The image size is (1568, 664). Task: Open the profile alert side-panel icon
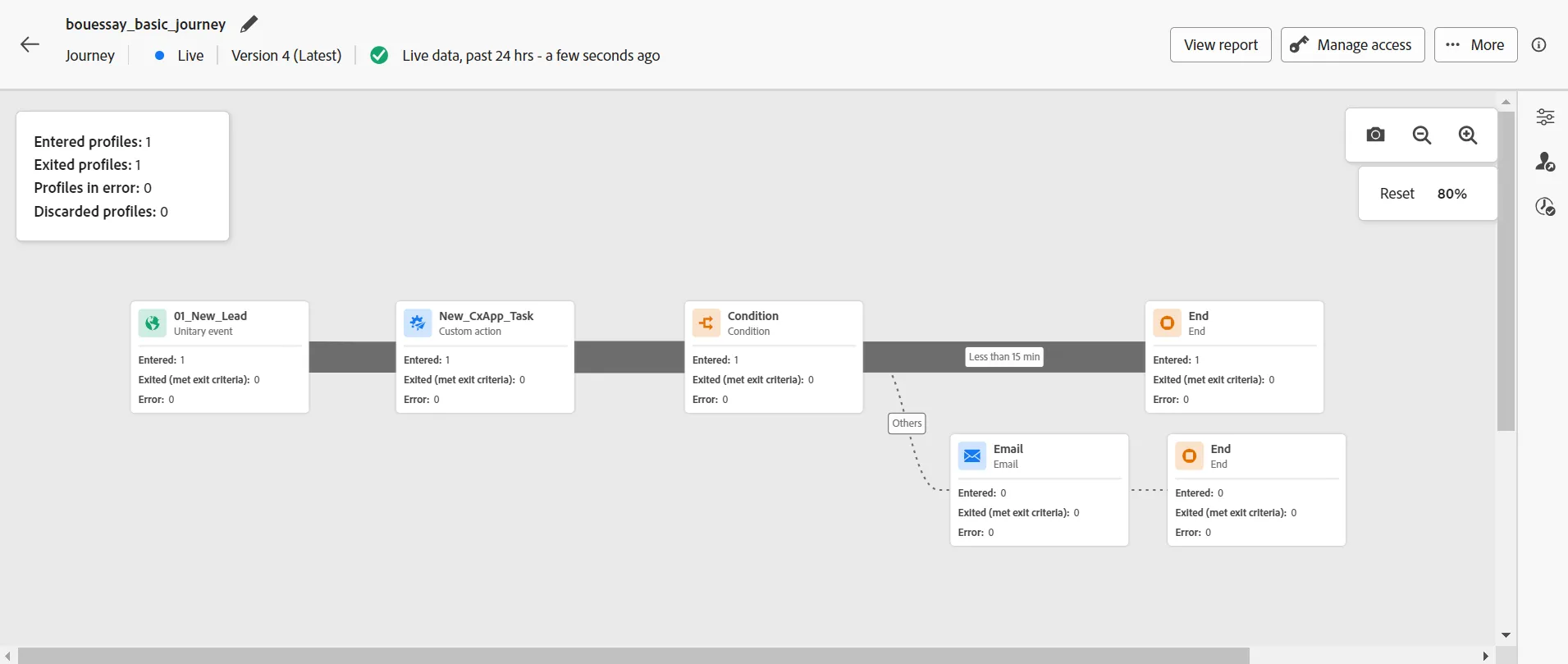point(1545,162)
